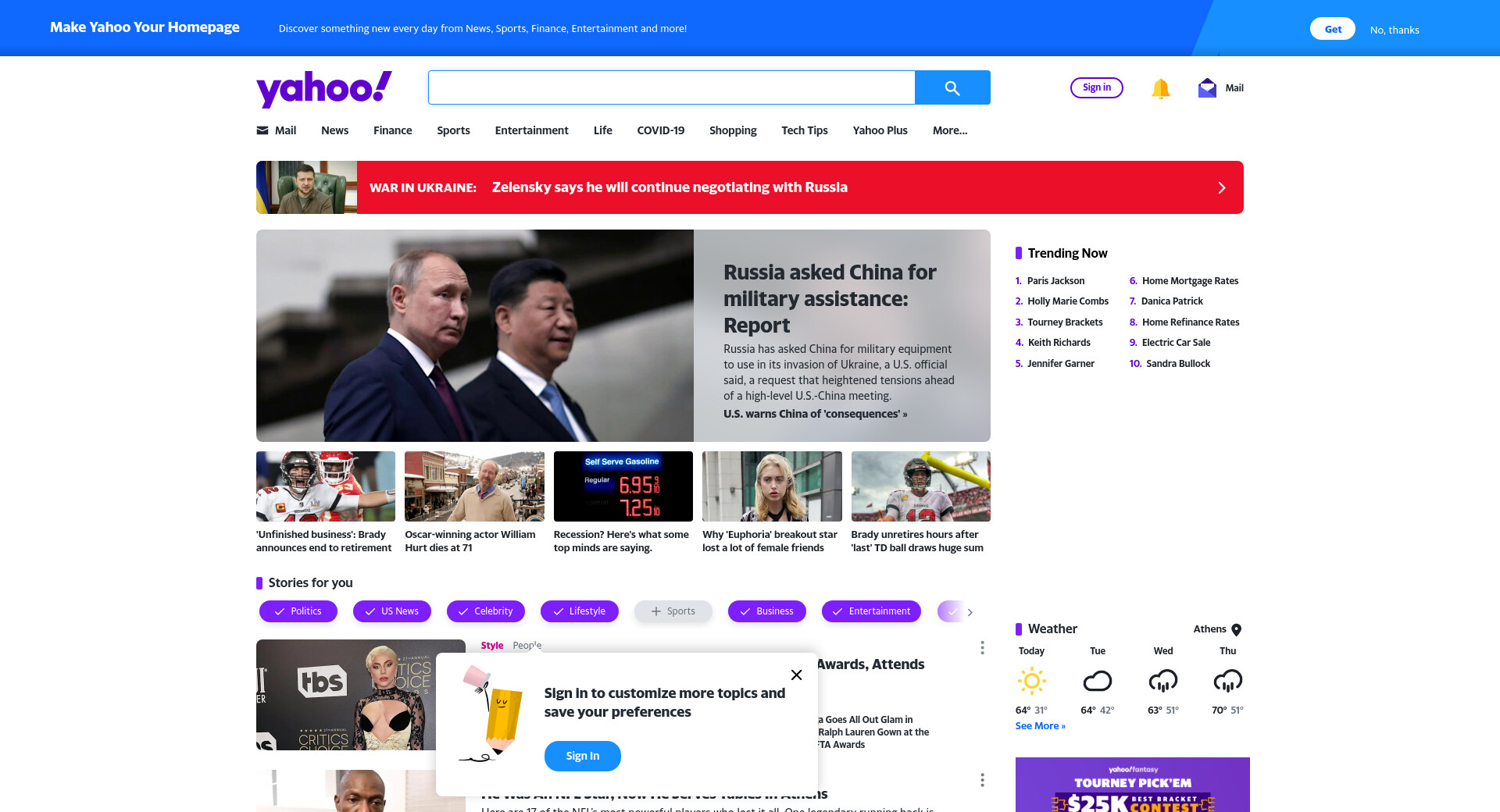1500x812 pixels.
Task: Open three-dot menu for second story
Action: (982, 780)
